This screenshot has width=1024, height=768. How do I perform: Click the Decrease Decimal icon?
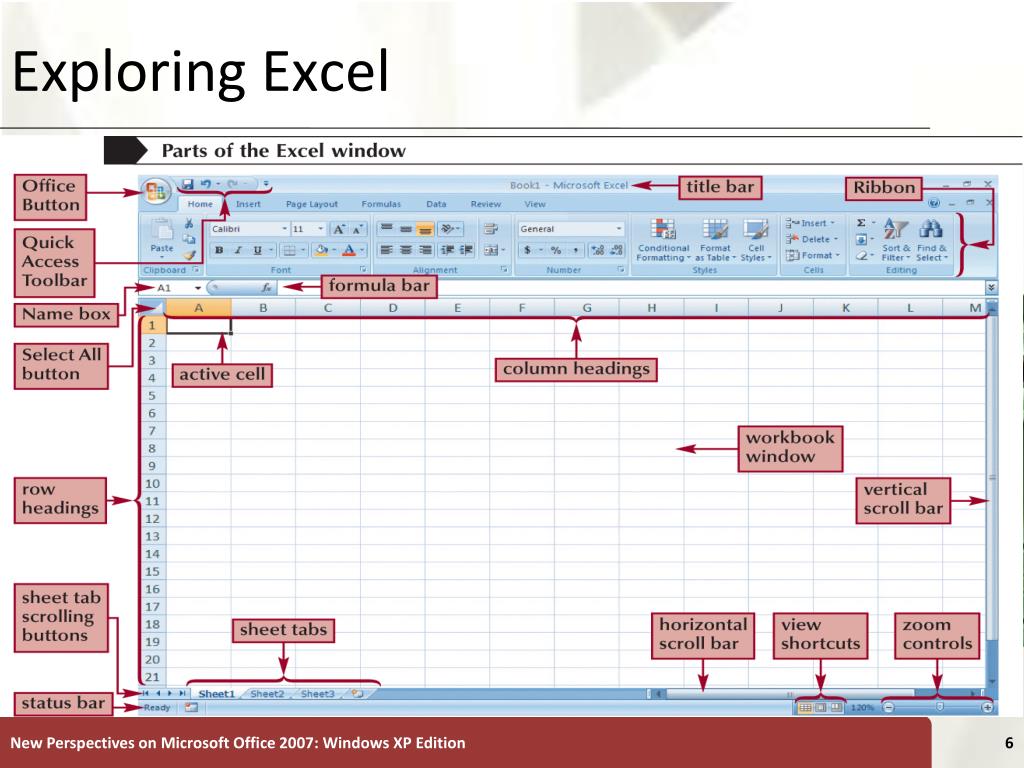point(616,250)
